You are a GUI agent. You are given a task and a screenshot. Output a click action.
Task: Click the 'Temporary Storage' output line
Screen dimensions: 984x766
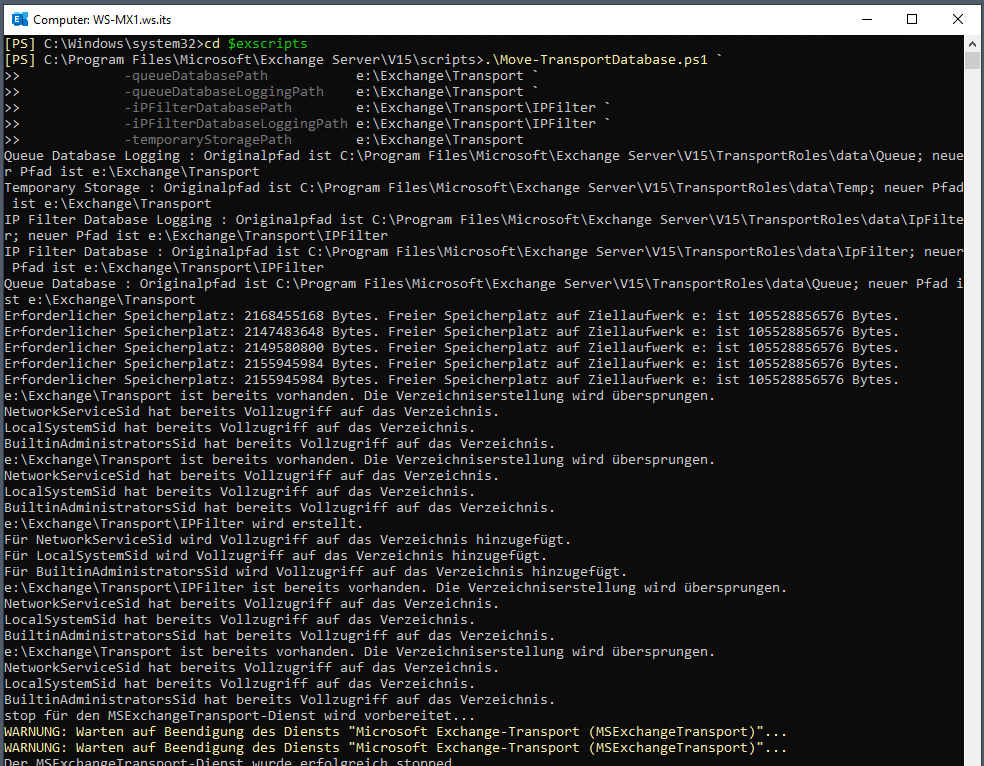(x=484, y=196)
